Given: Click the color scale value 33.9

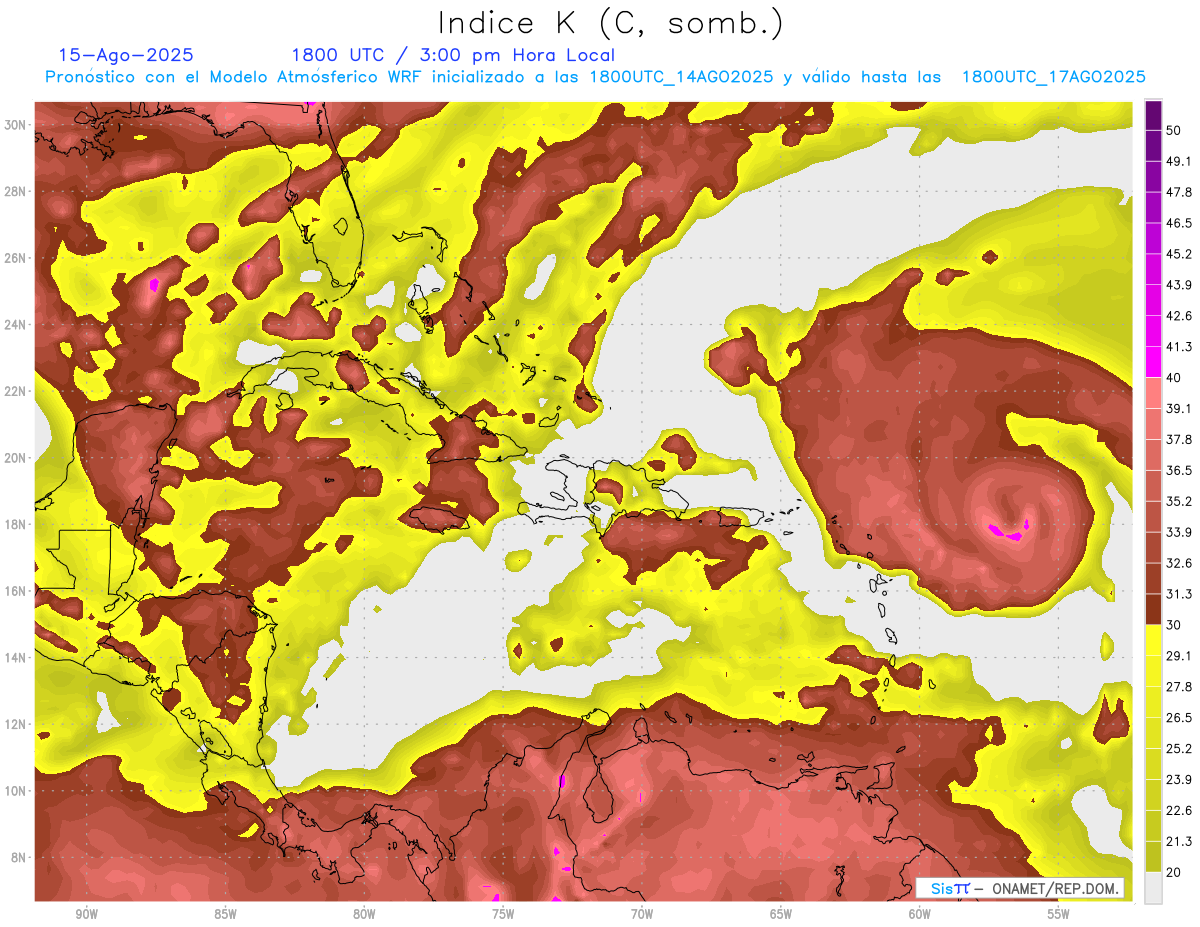Looking at the screenshot, I should tap(1179, 532).
